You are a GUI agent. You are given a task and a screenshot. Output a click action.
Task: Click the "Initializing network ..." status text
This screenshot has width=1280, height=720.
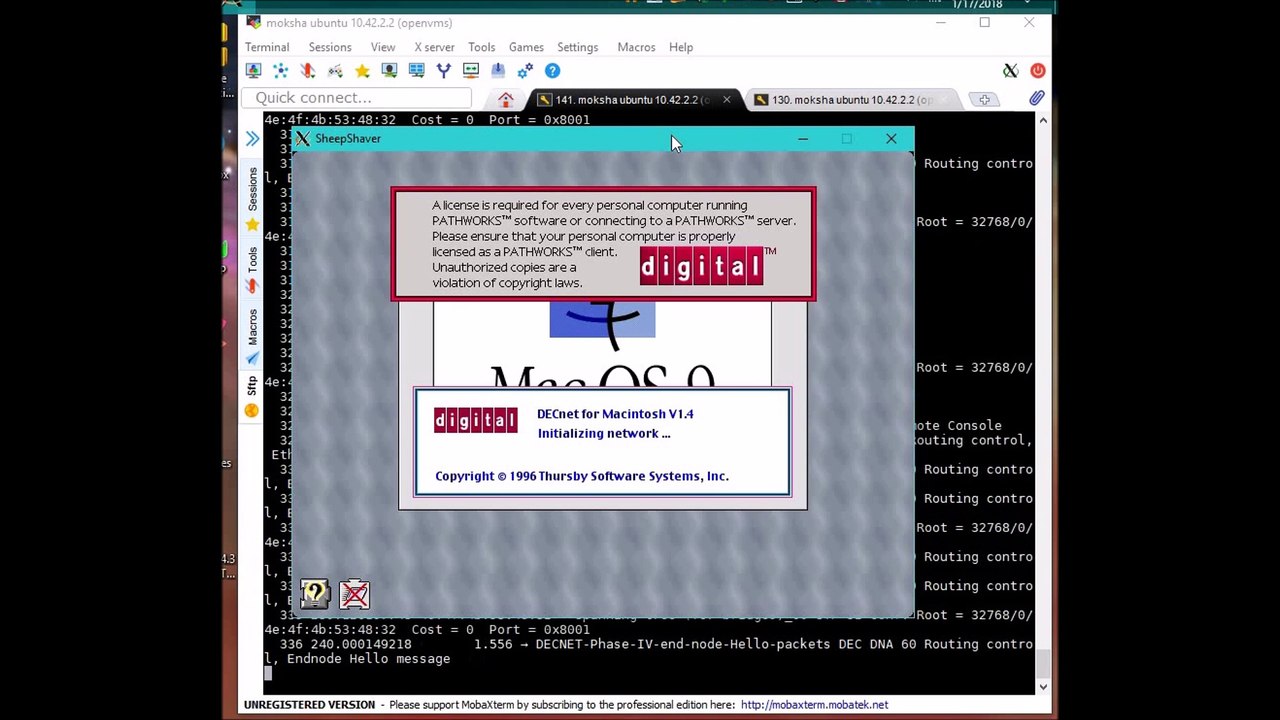604,433
